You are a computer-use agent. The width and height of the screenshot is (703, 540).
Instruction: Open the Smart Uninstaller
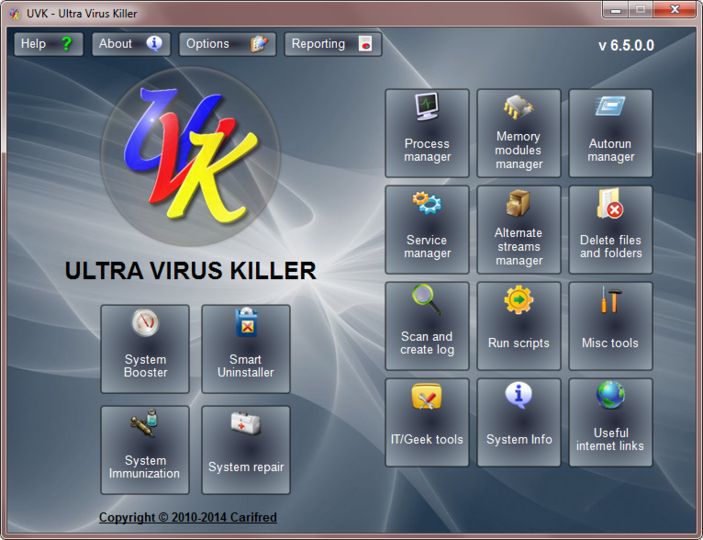click(246, 349)
